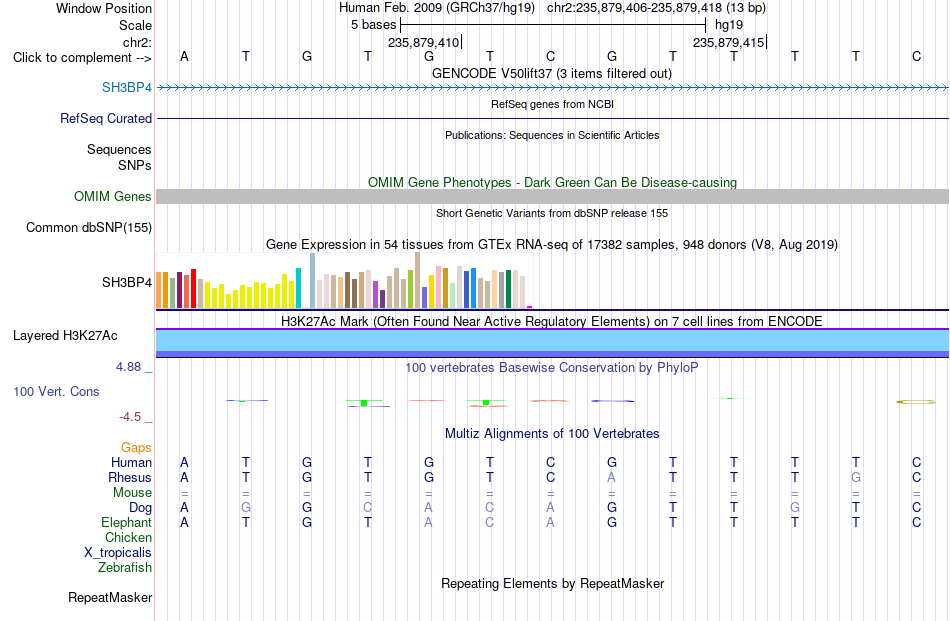Image resolution: width=950 pixels, height=621 pixels.
Task: Click the -4.5 PhyloP lower limit value
Action: tap(130, 417)
